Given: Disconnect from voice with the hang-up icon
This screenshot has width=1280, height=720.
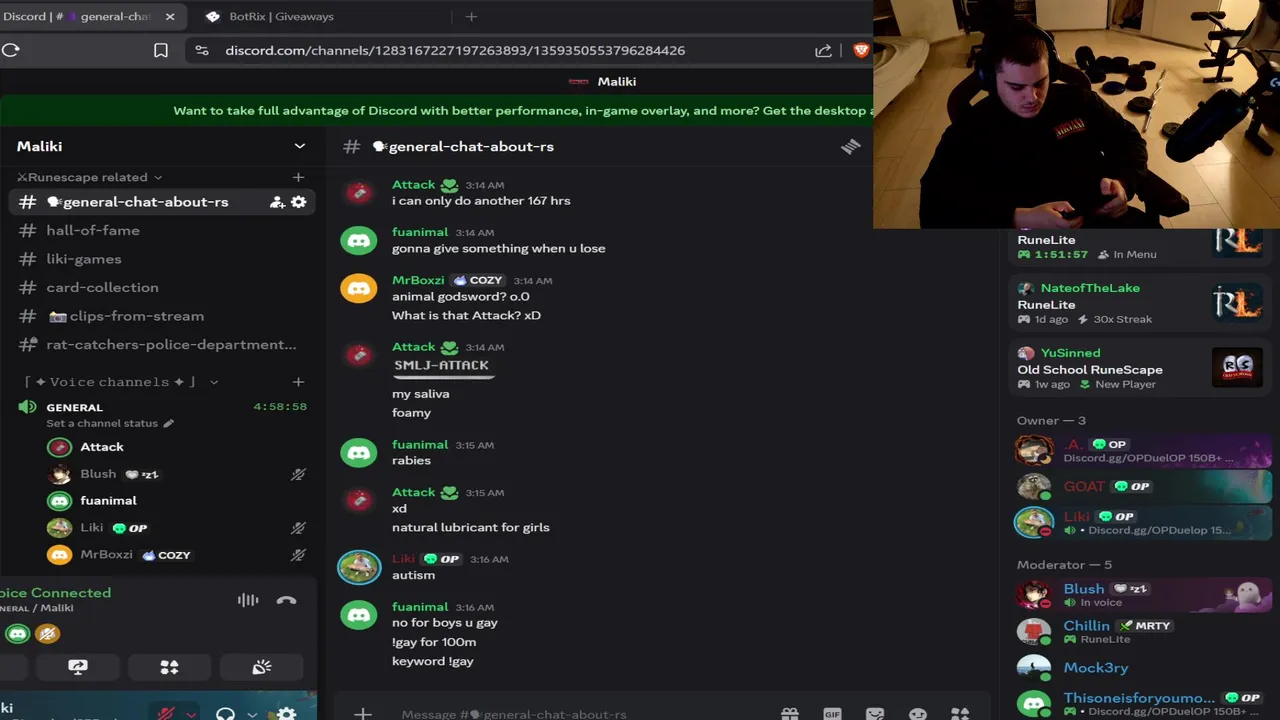Looking at the screenshot, I should [x=286, y=600].
